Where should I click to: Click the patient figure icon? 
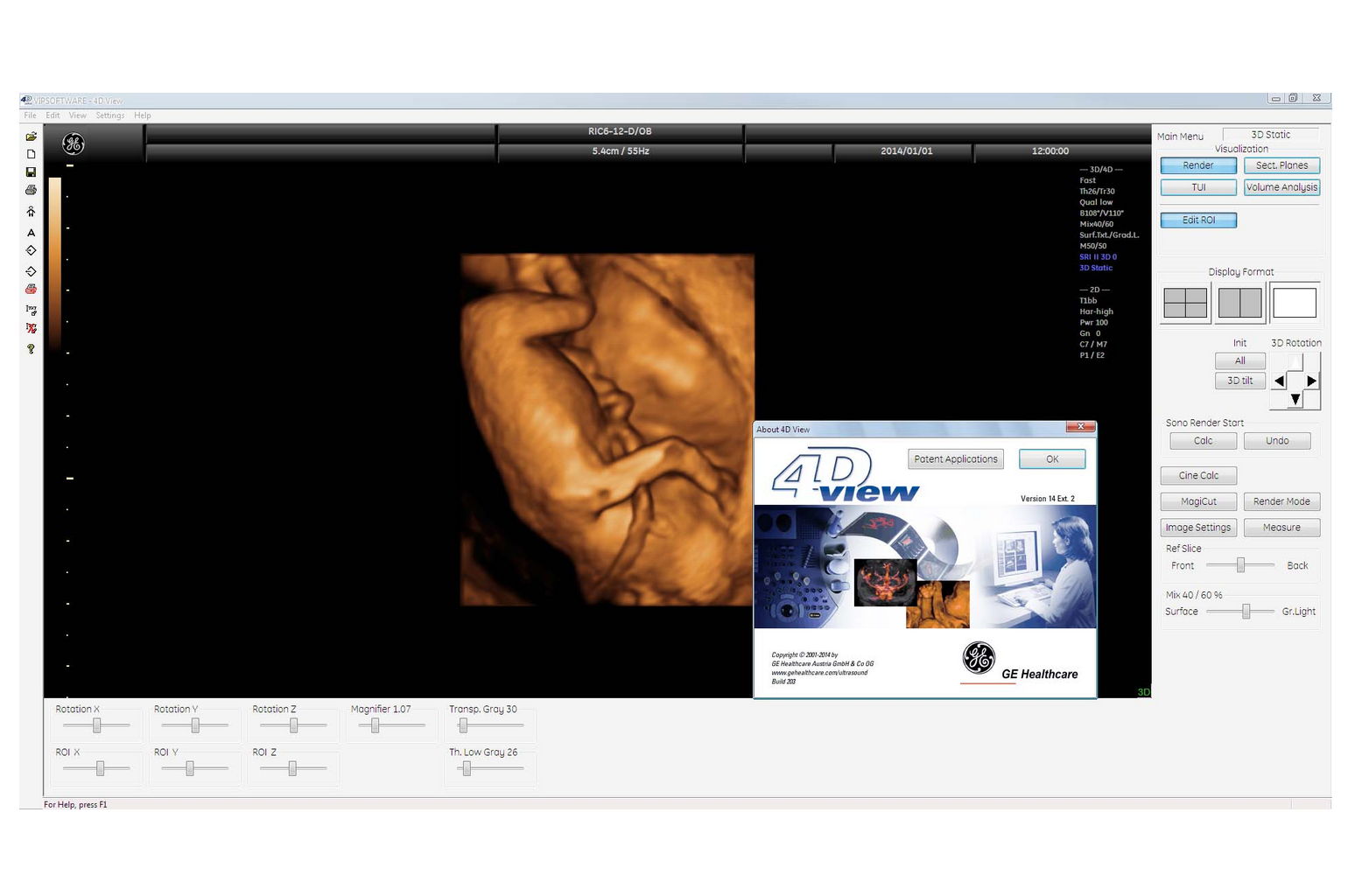coord(31,212)
